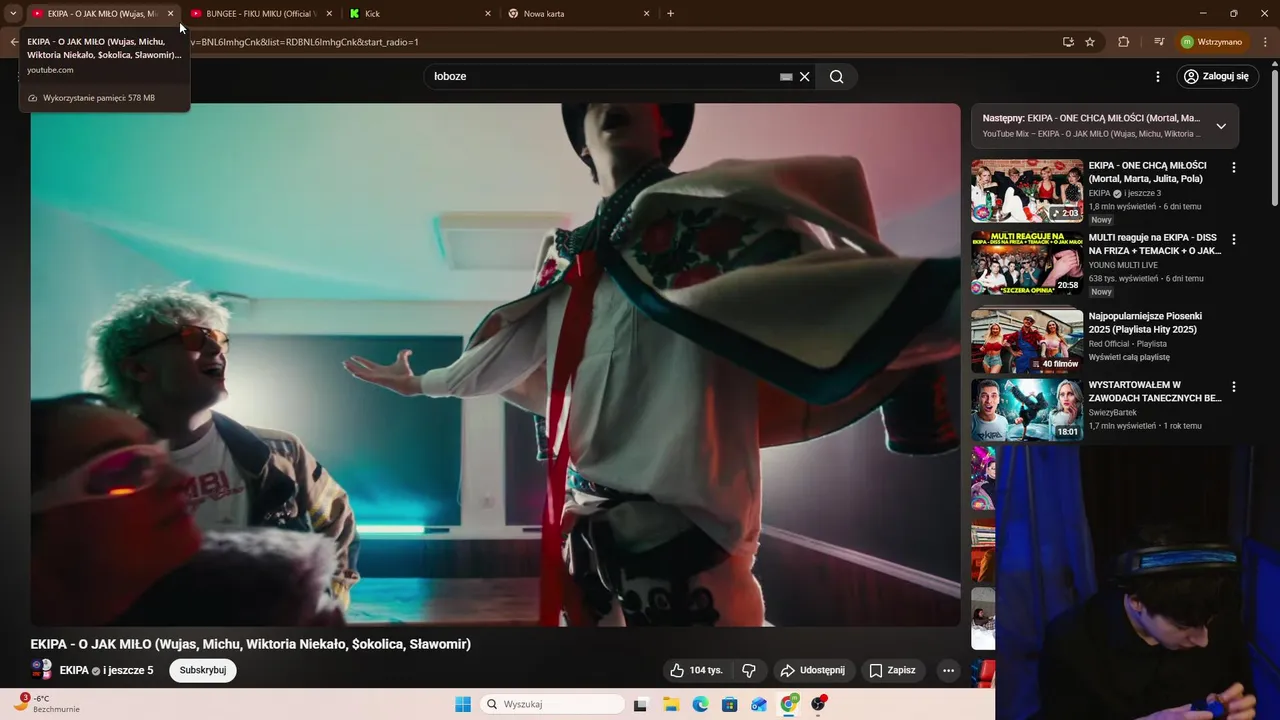The height and width of the screenshot is (720, 1280).
Task: Open YouTube settings three-dot menu
Action: tap(1158, 76)
